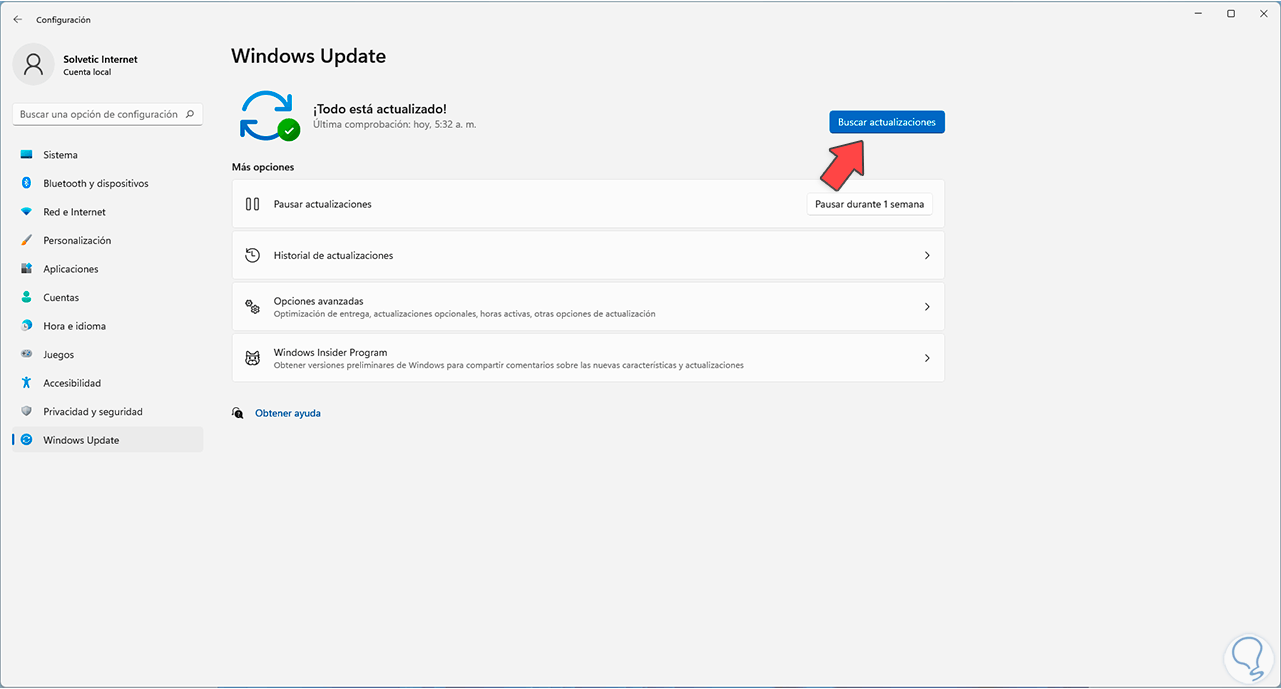The width and height of the screenshot is (1281, 689).
Task: Open Accesibilidad settings
Action: click(107, 383)
